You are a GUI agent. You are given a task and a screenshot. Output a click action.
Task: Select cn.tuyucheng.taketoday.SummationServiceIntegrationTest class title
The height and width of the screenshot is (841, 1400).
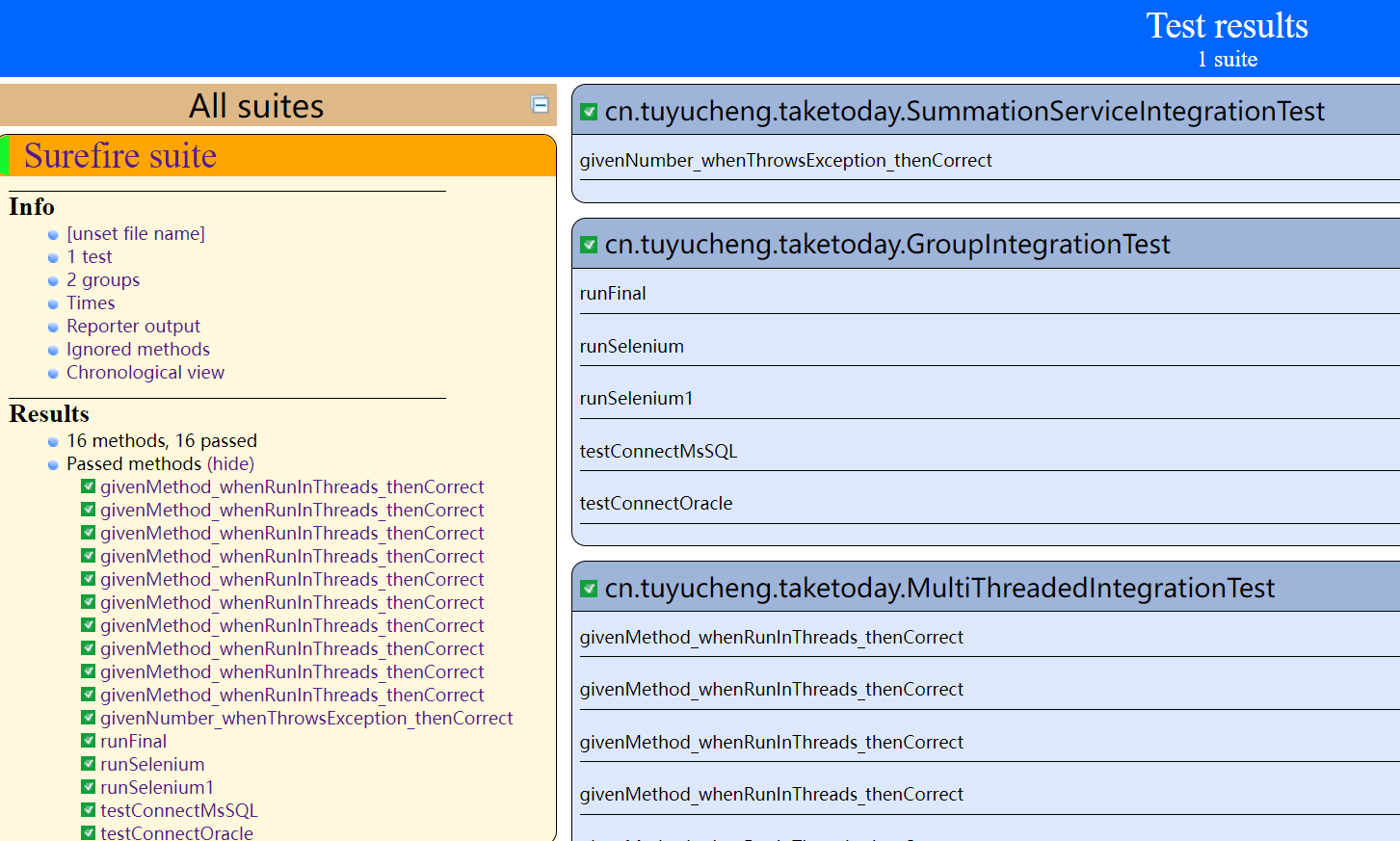(964, 111)
